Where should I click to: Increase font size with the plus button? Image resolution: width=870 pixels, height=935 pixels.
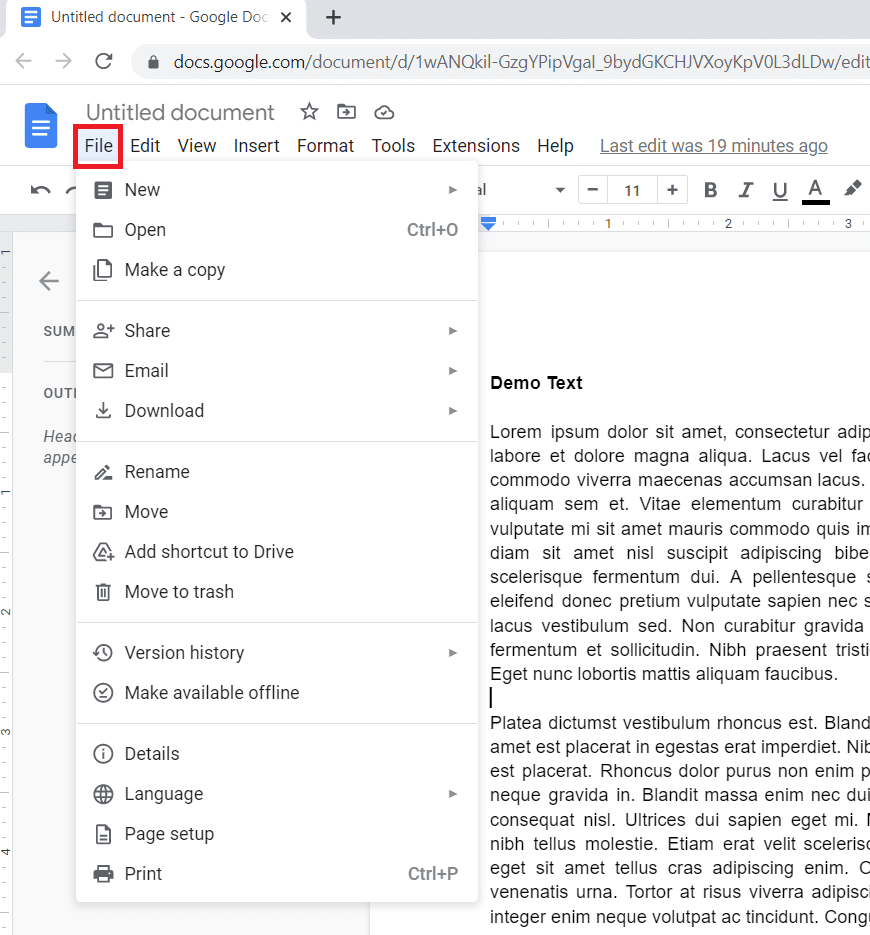coord(672,189)
